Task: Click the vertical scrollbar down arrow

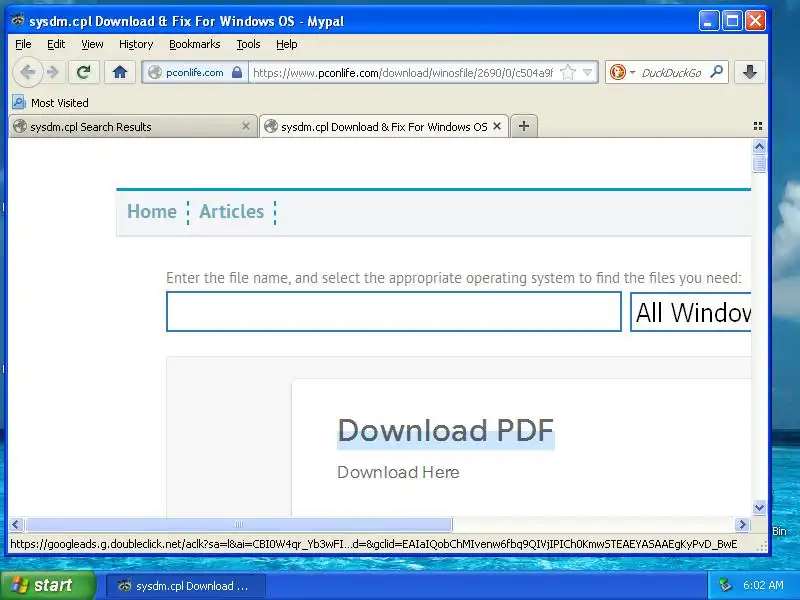Action: click(759, 507)
